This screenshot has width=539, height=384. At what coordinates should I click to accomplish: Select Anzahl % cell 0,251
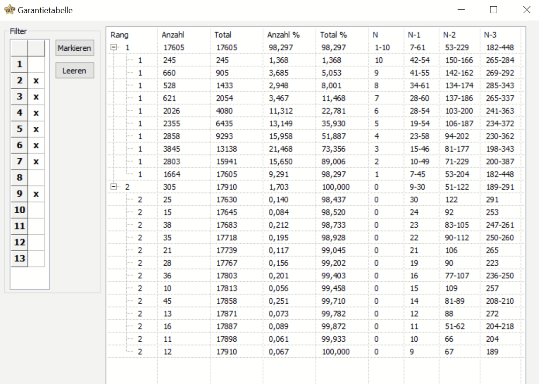(278, 301)
